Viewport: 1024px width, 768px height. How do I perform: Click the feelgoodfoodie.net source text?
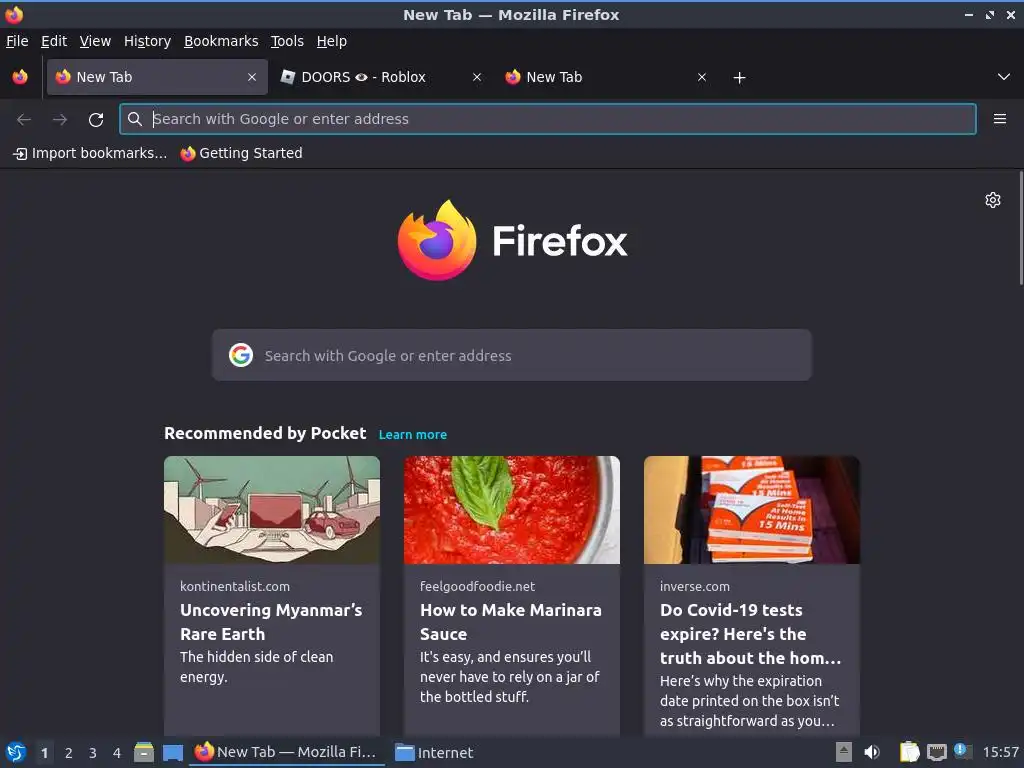[x=477, y=586]
